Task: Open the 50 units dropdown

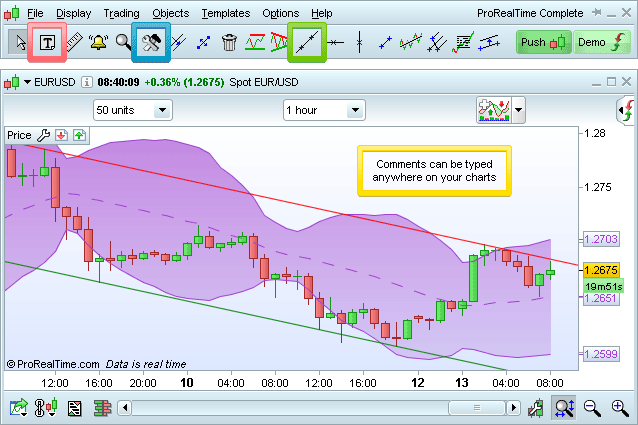Action: pyautogui.click(x=133, y=110)
